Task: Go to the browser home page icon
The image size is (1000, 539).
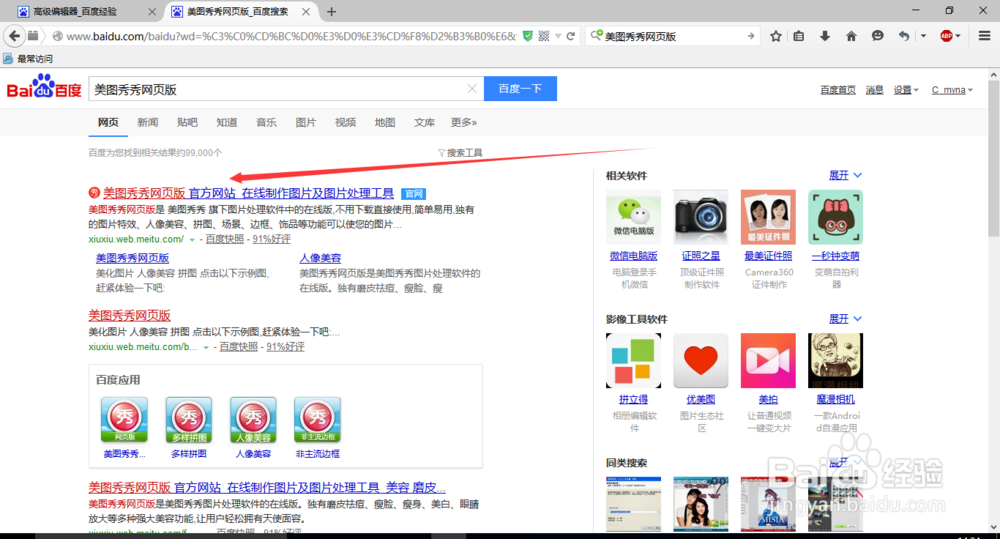Action: tap(851, 36)
